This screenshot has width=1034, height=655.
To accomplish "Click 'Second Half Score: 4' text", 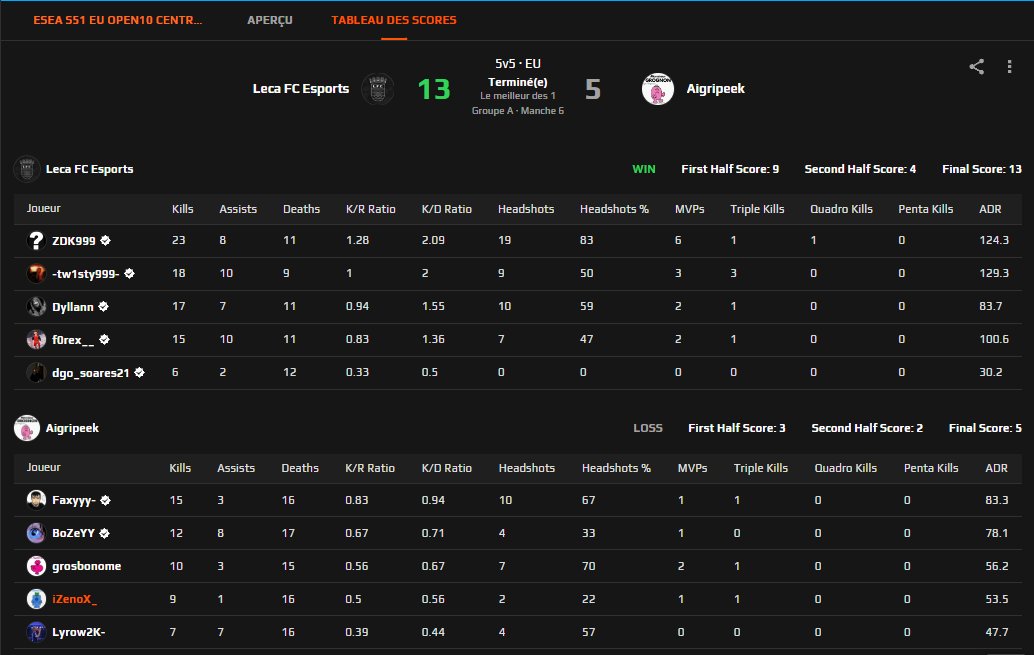I will point(860,169).
